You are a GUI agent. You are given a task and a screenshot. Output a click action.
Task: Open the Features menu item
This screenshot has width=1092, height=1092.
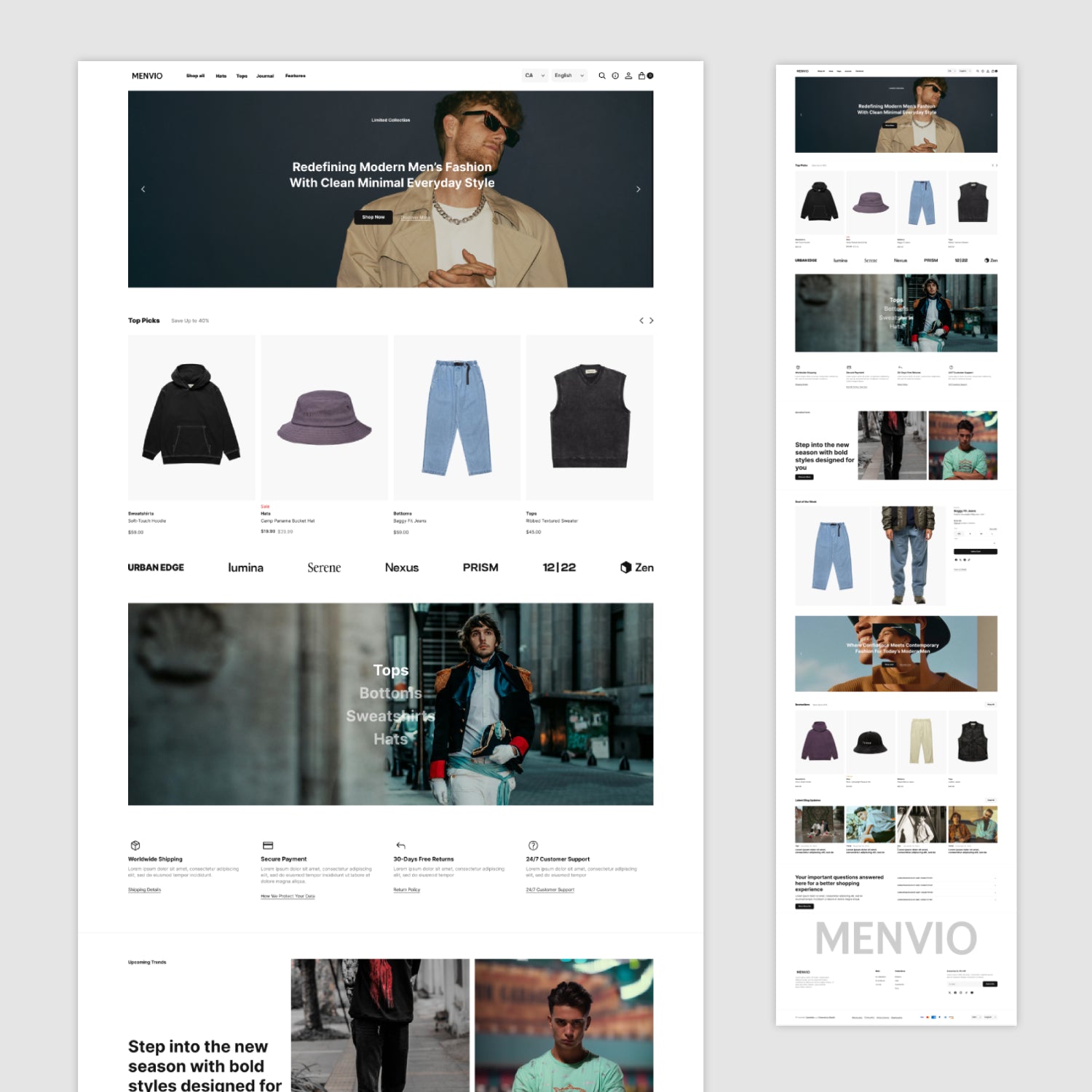(296, 76)
